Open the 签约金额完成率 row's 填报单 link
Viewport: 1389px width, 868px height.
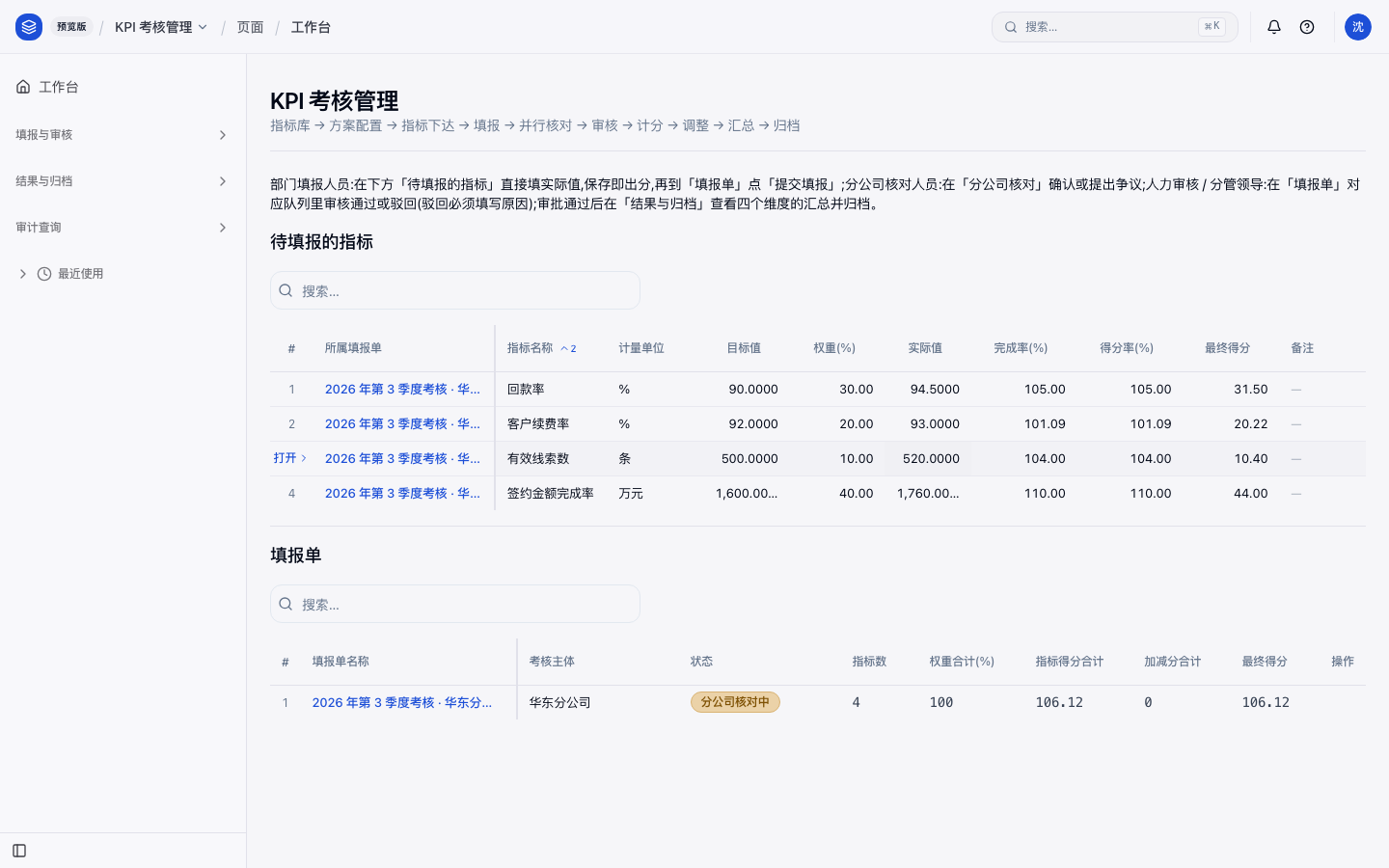(402, 494)
